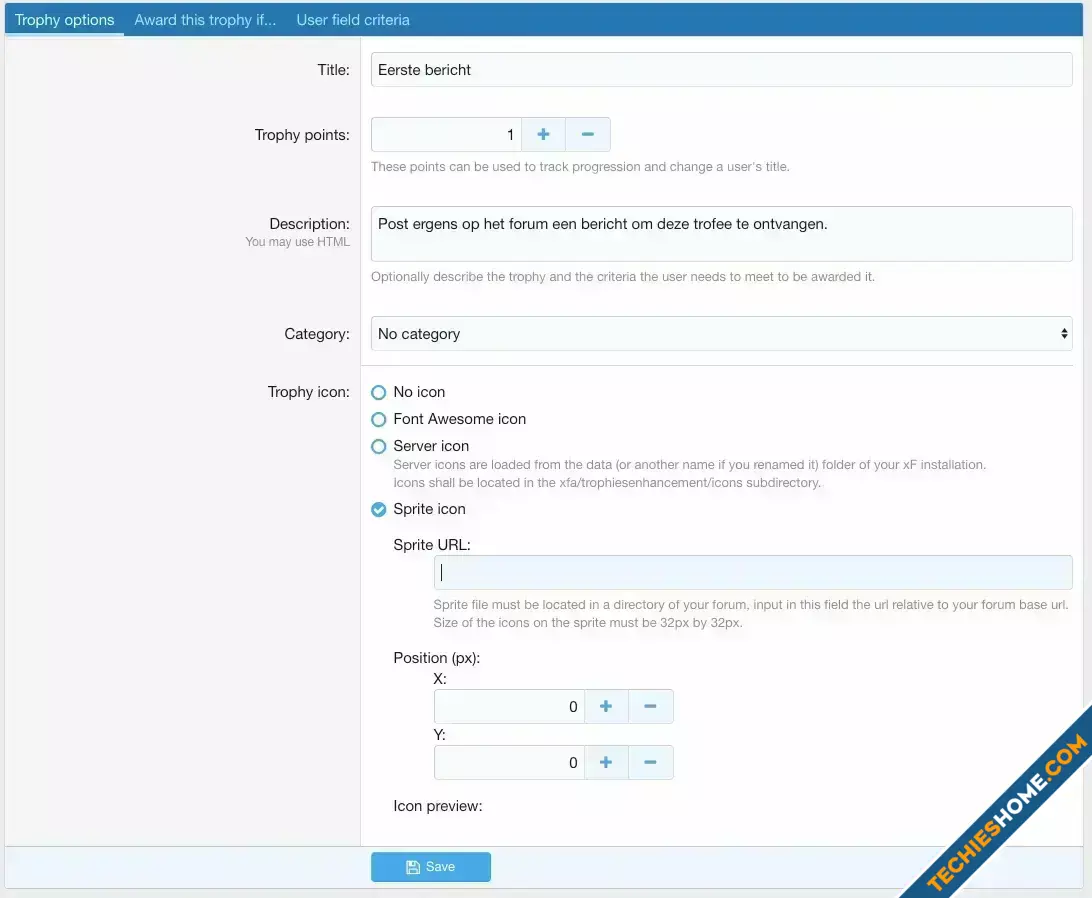This screenshot has height=898, width=1092.
Task: Select the 'These points can be used' help text
Action: click(x=580, y=167)
